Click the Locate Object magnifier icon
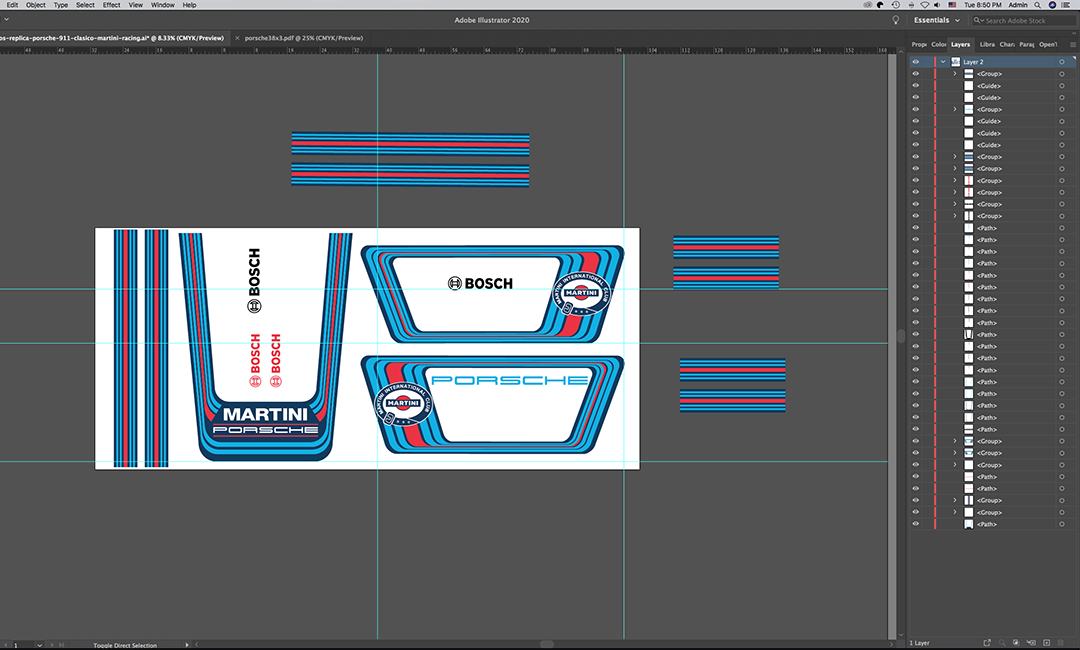The height and width of the screenshot is (650, 1080). (x=1001, y=641)
